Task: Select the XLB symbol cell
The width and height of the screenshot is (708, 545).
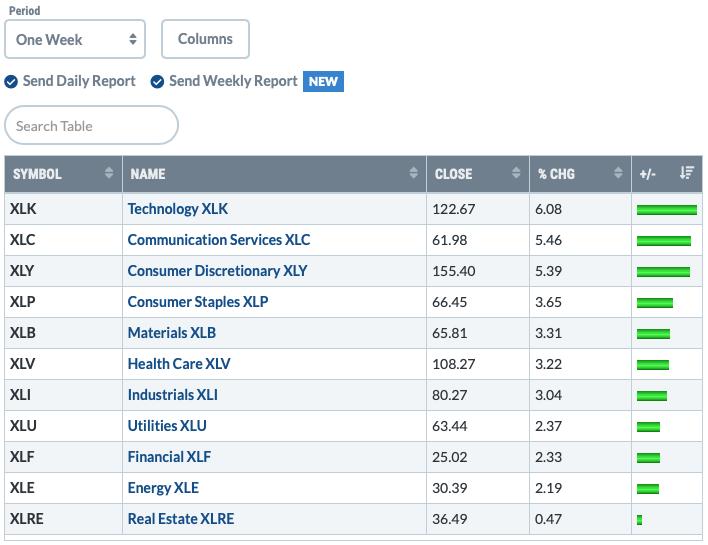Action: (63, 333)
